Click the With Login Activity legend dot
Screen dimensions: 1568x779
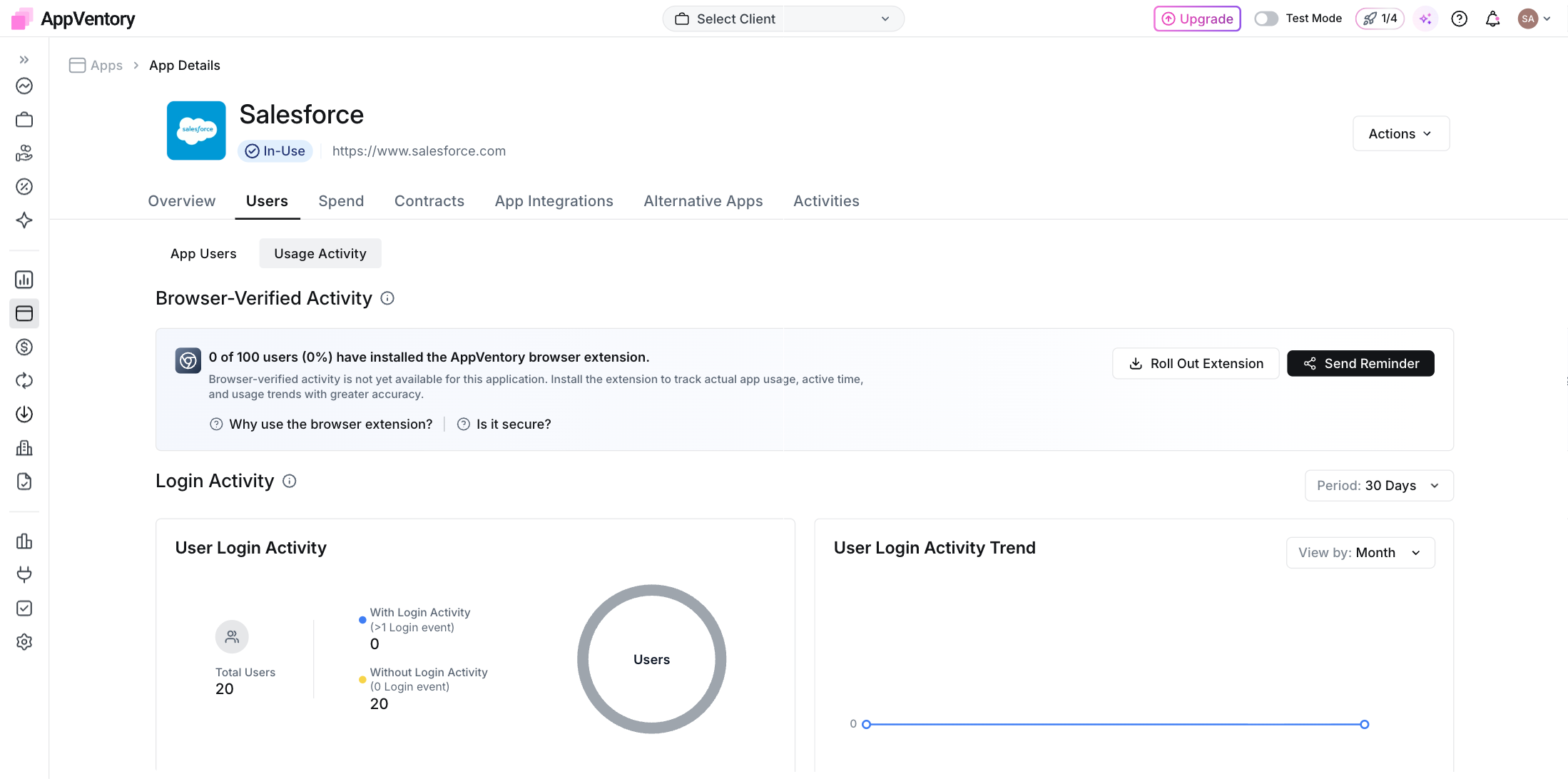coord(362,620)
